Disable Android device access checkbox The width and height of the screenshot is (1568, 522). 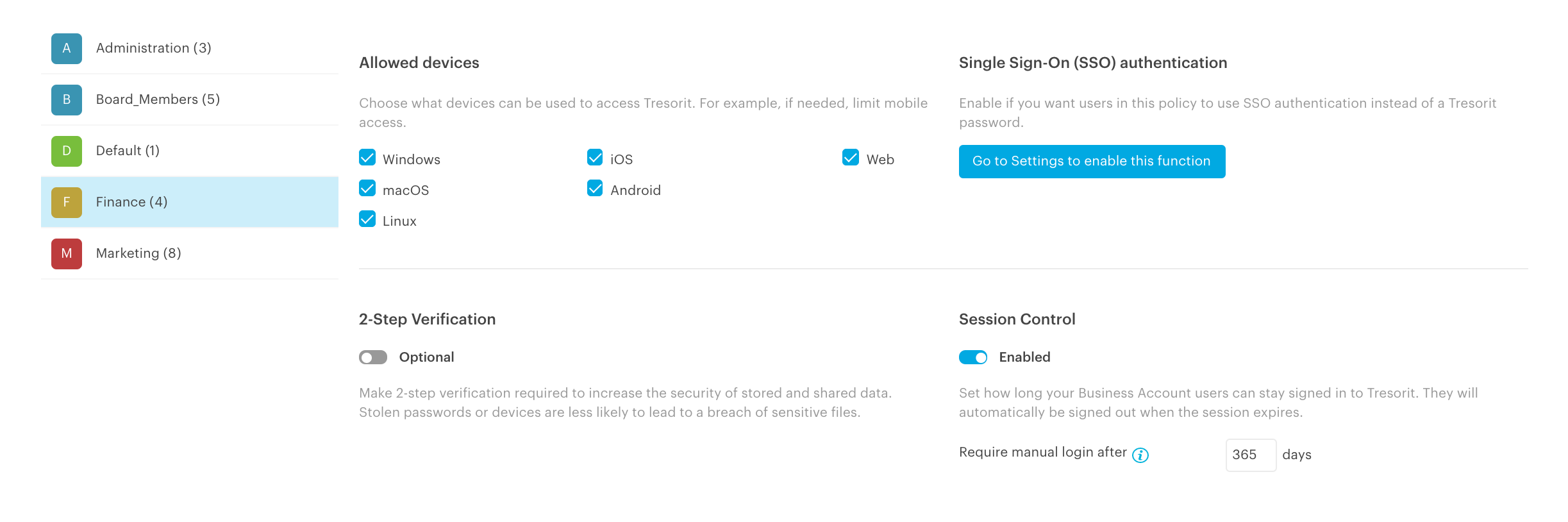tap(595, 189)
